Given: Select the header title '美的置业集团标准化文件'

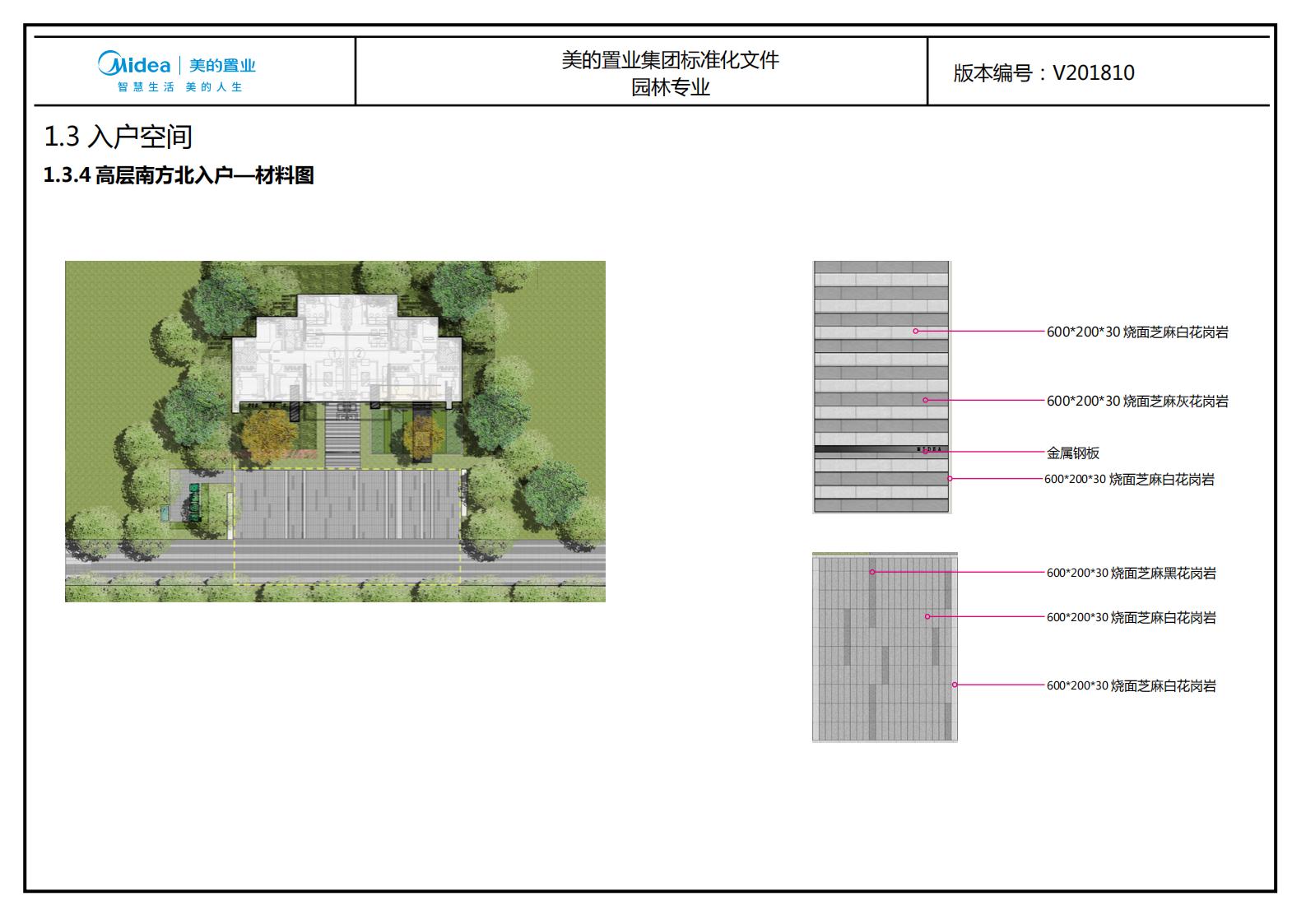Looking at the screenshot, I should (670, 60).
